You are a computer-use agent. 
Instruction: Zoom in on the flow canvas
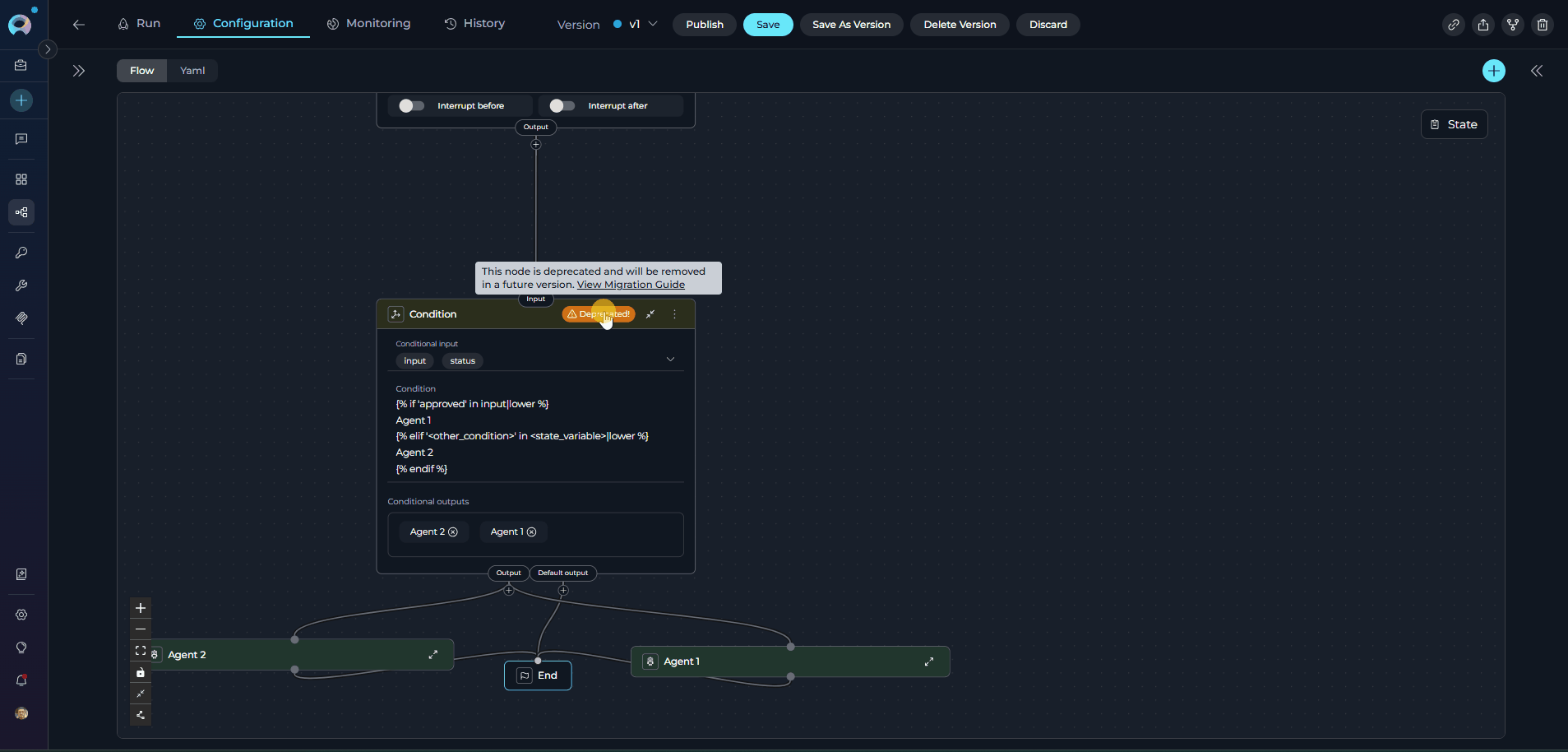coord(141,608)
